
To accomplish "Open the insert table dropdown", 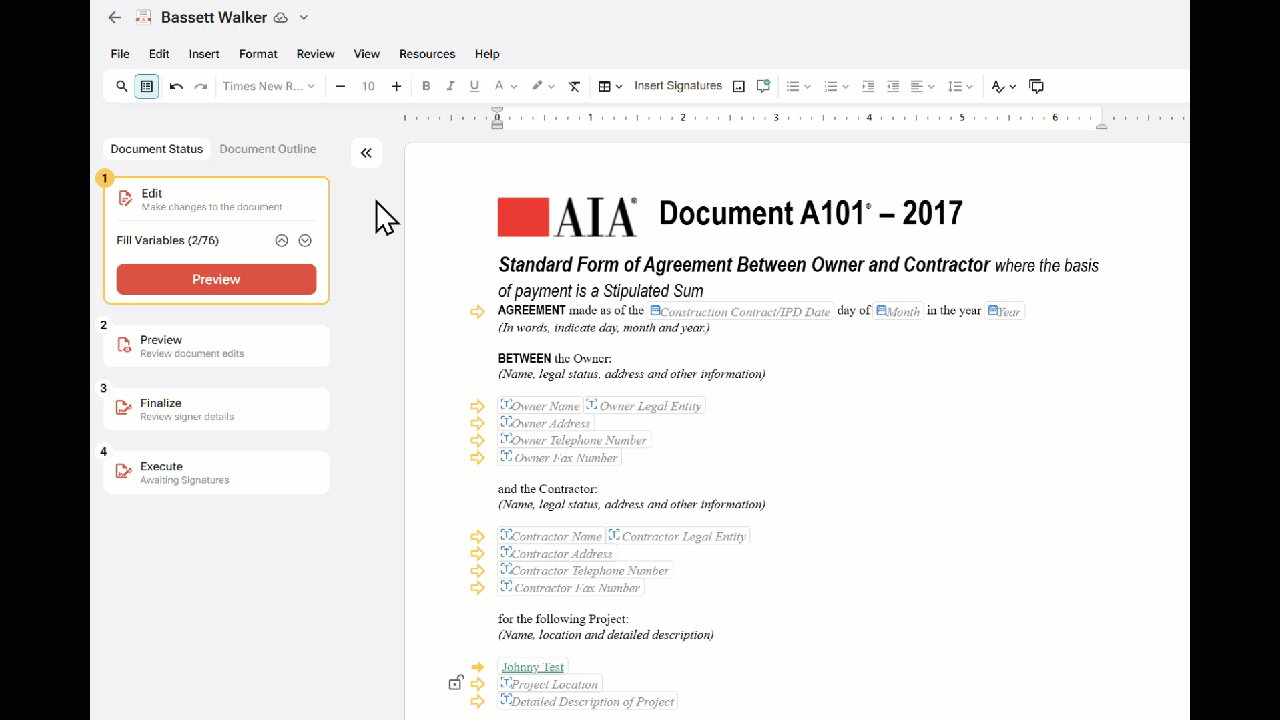I will (610, 87).
